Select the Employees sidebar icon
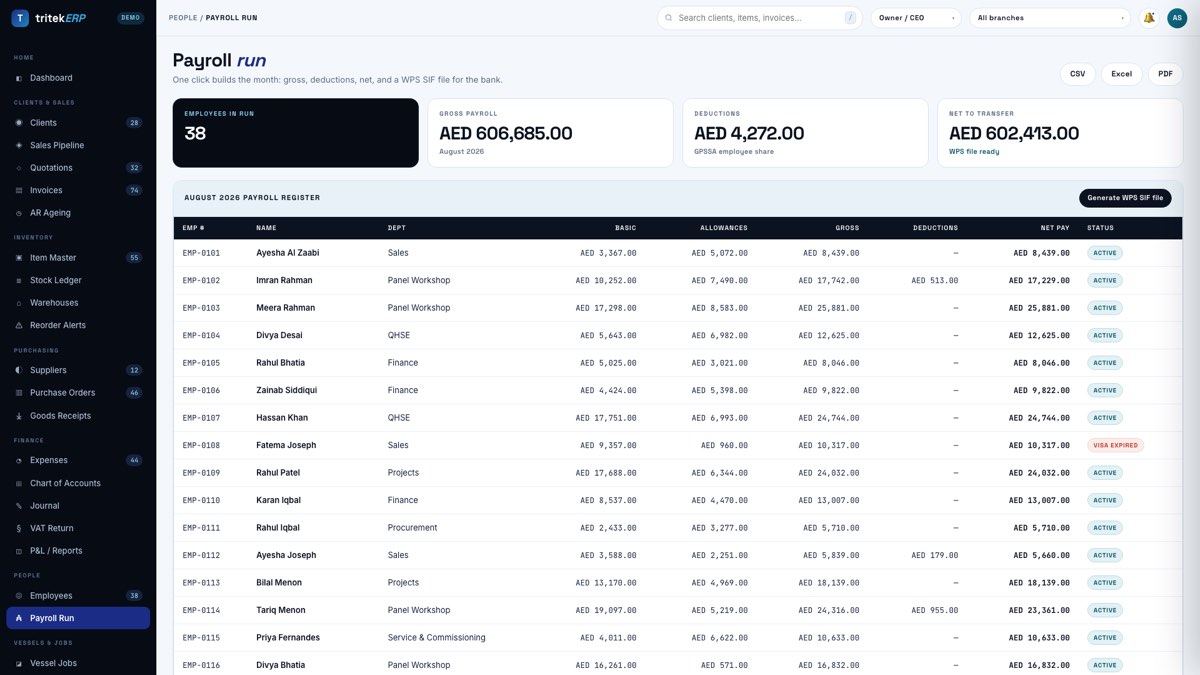The width and height of the screenshot is (1200, 675). click(19, 596)
